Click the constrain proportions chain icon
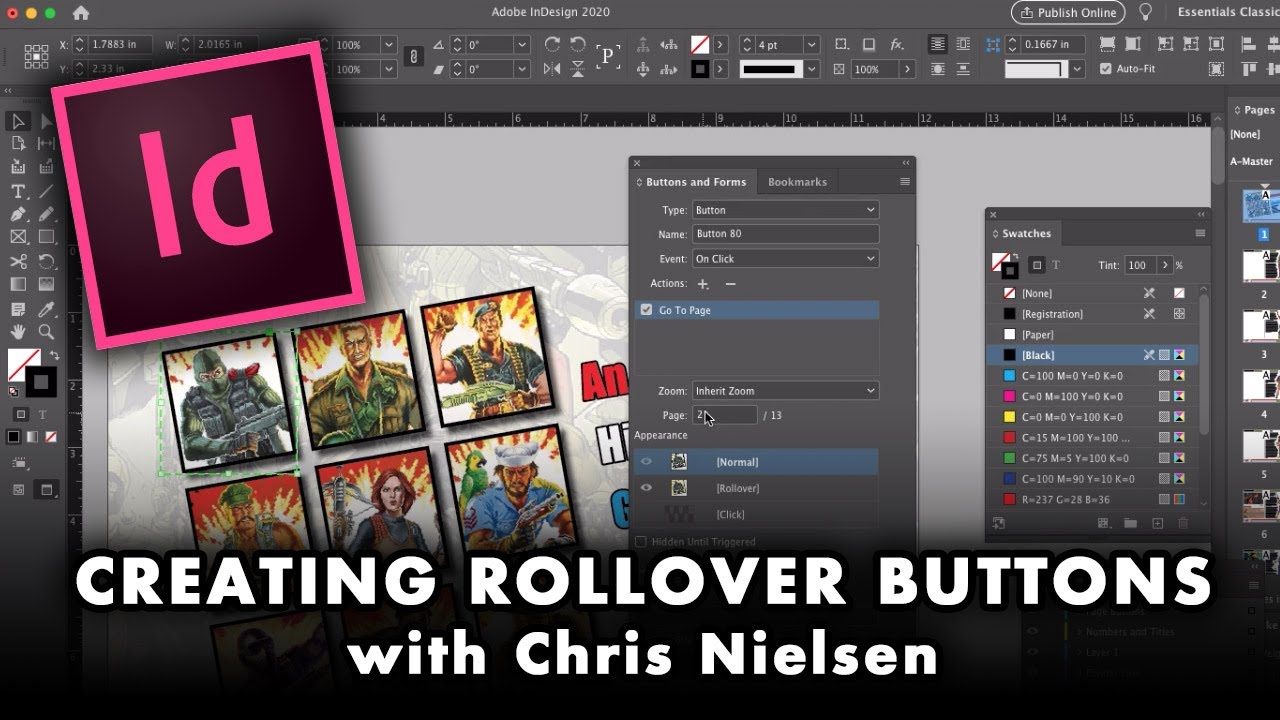 (413, 57)
